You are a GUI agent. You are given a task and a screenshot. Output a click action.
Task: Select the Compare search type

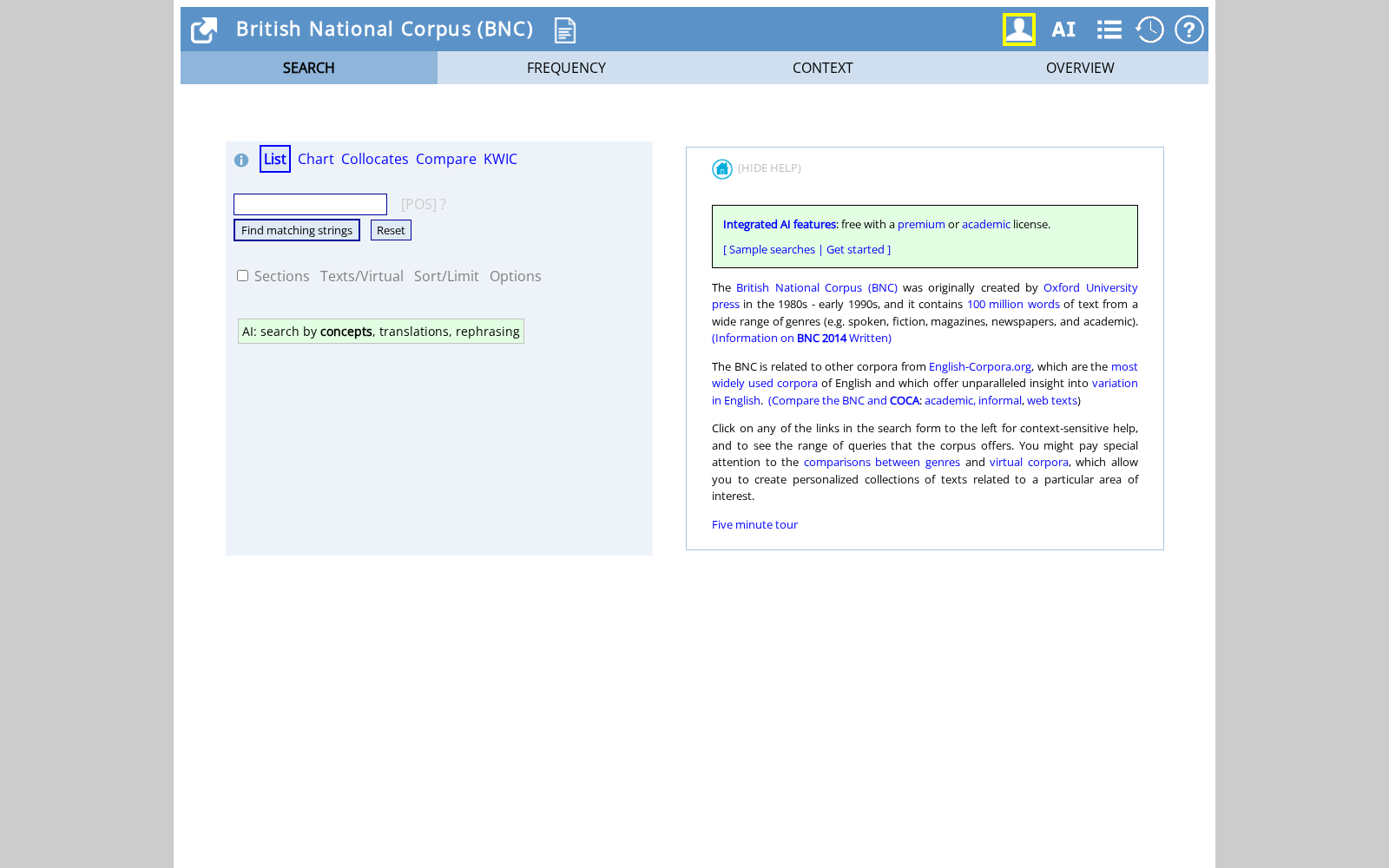pos(446,159)
